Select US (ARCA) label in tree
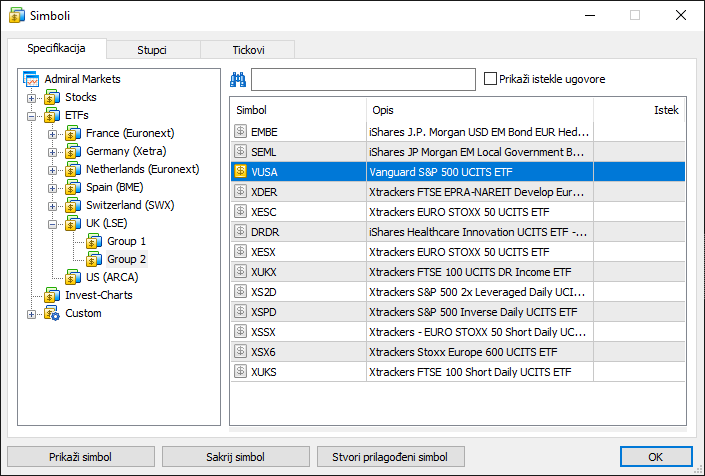This screenshot has height=476, width=705. coord(112,277)
